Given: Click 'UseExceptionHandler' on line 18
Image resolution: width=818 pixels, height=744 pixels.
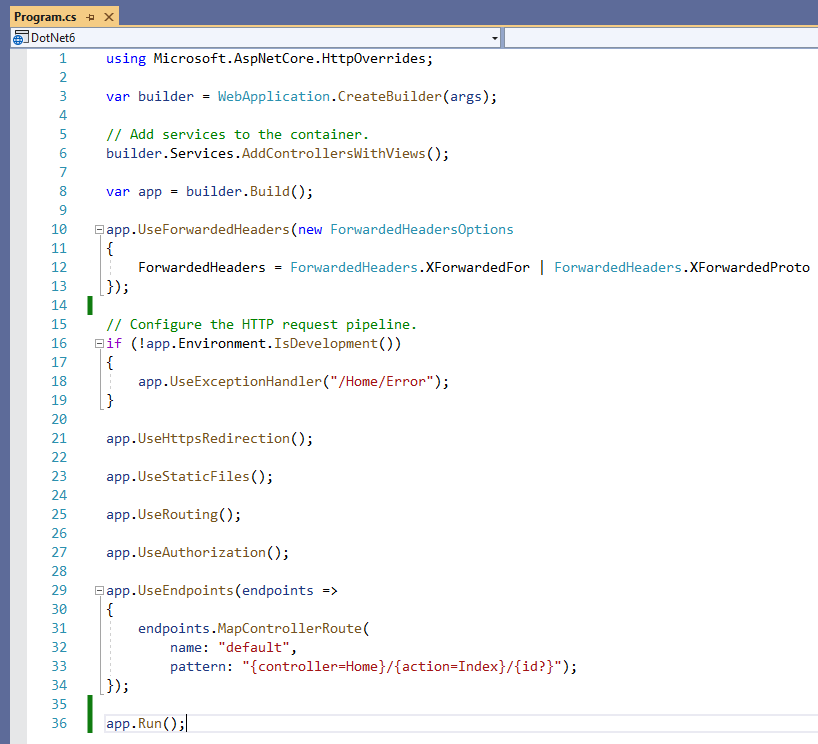Looking at the screenshot, I should [x=246, y=382].
